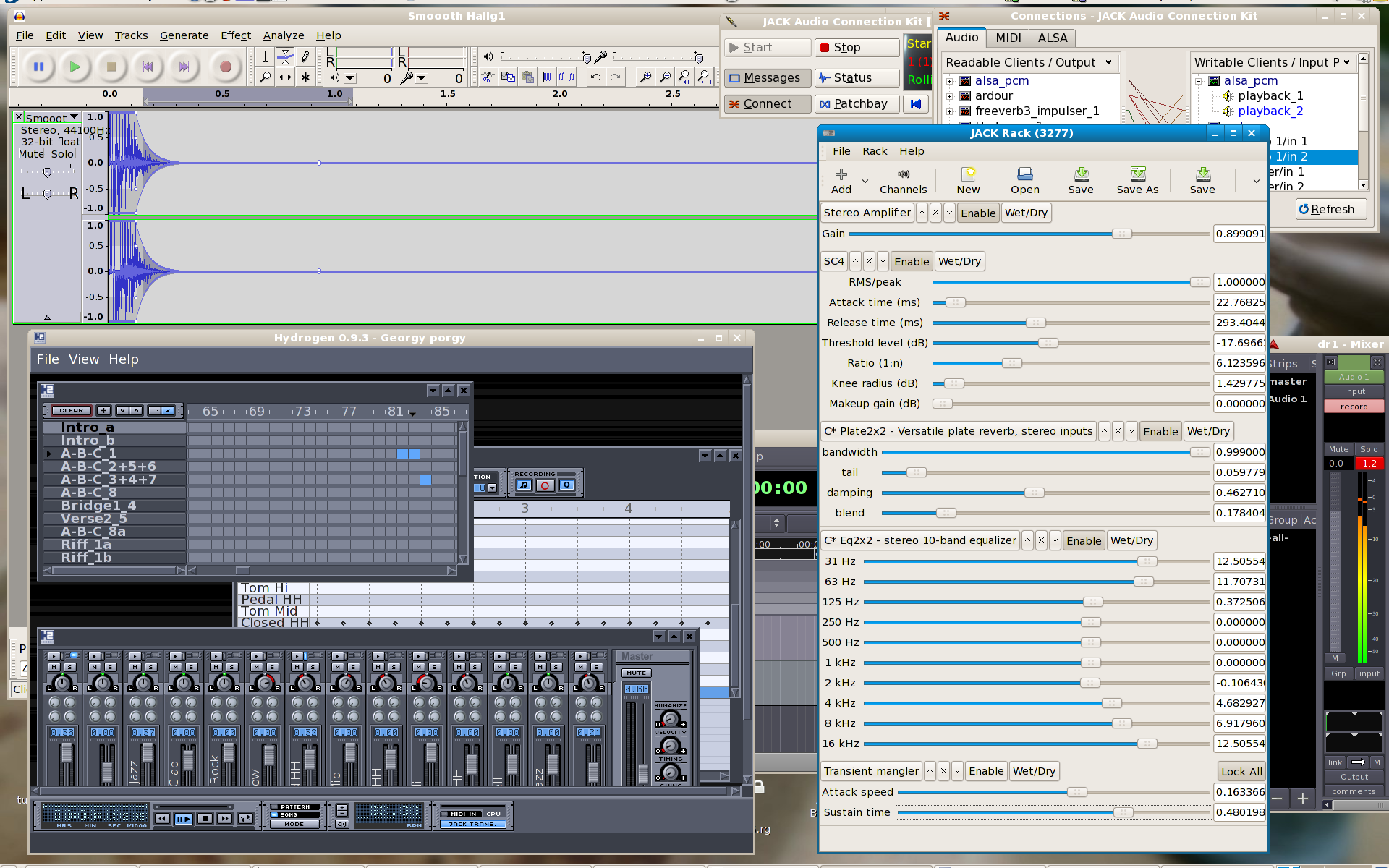Open Effect menu in Audacity
Viewport: 1389px width, 868px height.
click(x=236, y=35)
